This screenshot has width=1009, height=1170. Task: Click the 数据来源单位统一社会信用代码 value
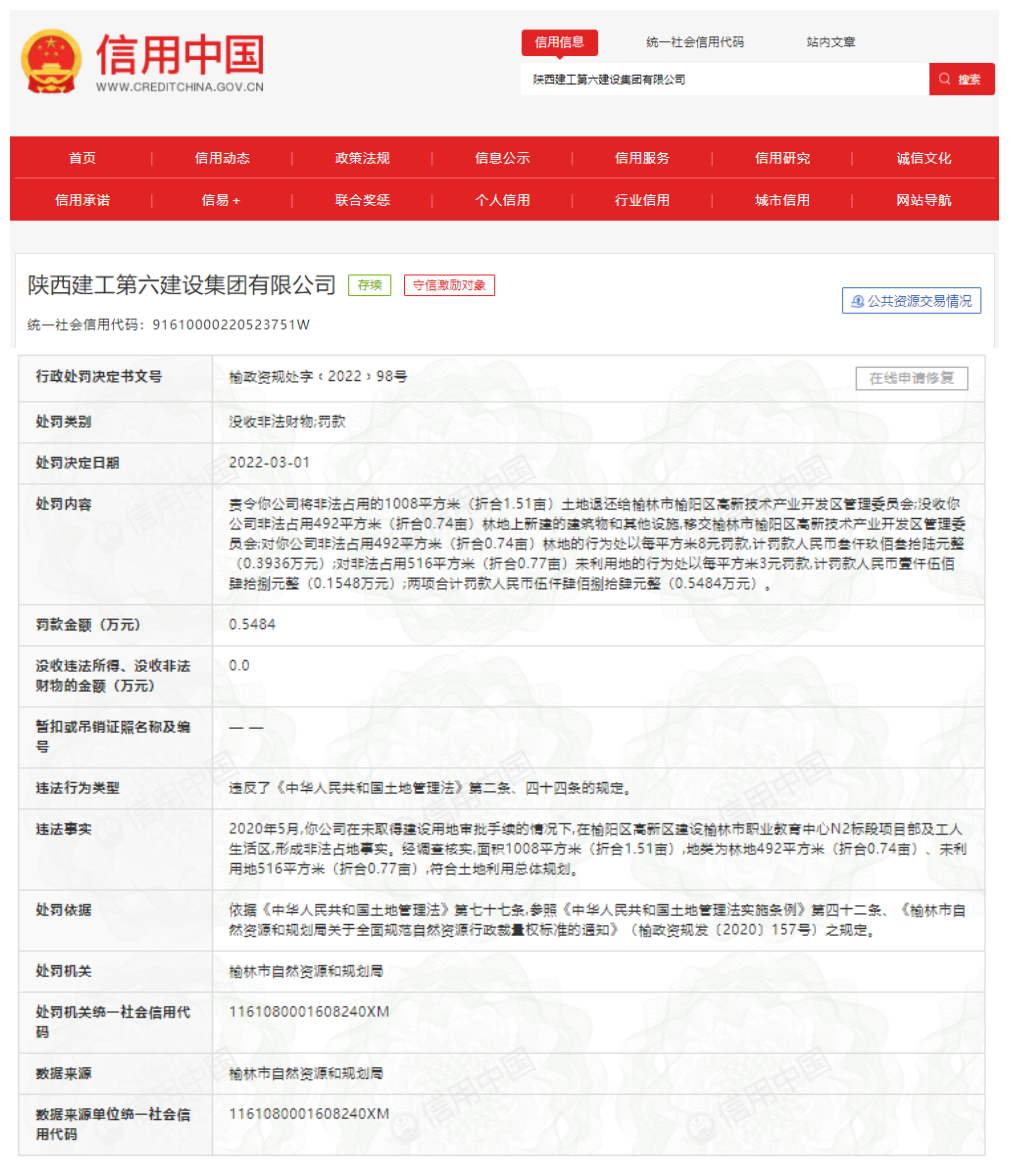point(309,1114)
